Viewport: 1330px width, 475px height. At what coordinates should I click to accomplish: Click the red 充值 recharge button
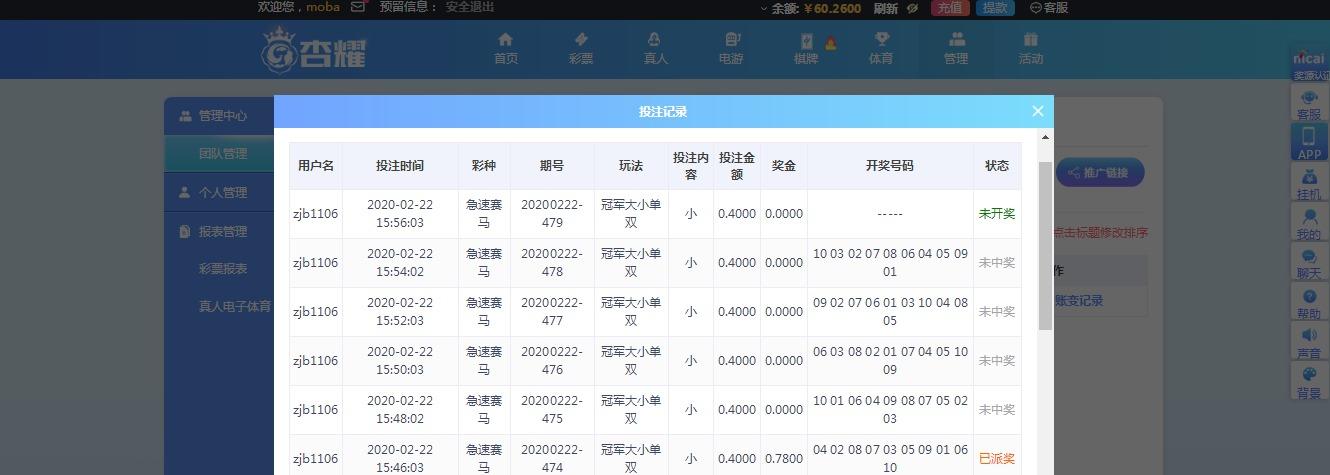pyautogui.click(x=950, y=8)
